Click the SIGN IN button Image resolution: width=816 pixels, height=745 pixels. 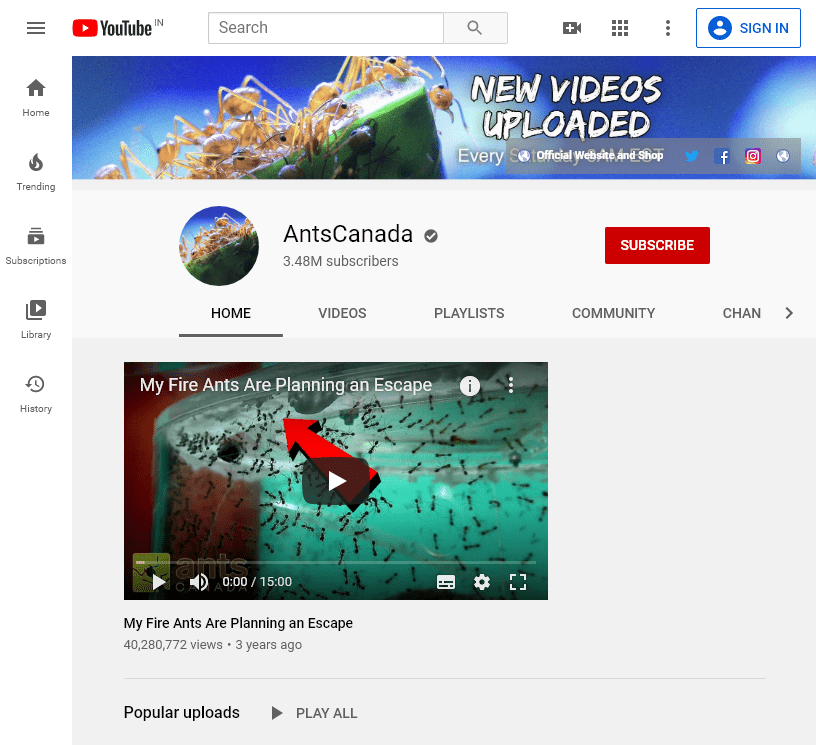pos(748,28)
